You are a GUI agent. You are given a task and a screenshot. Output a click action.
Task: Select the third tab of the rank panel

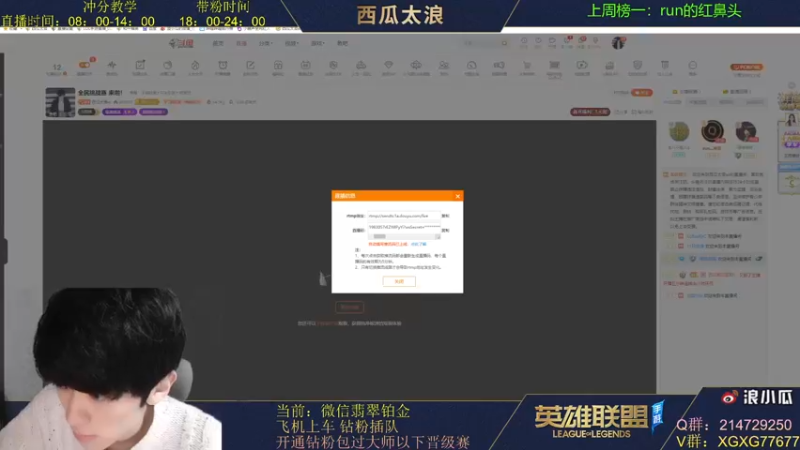point(726,102)
